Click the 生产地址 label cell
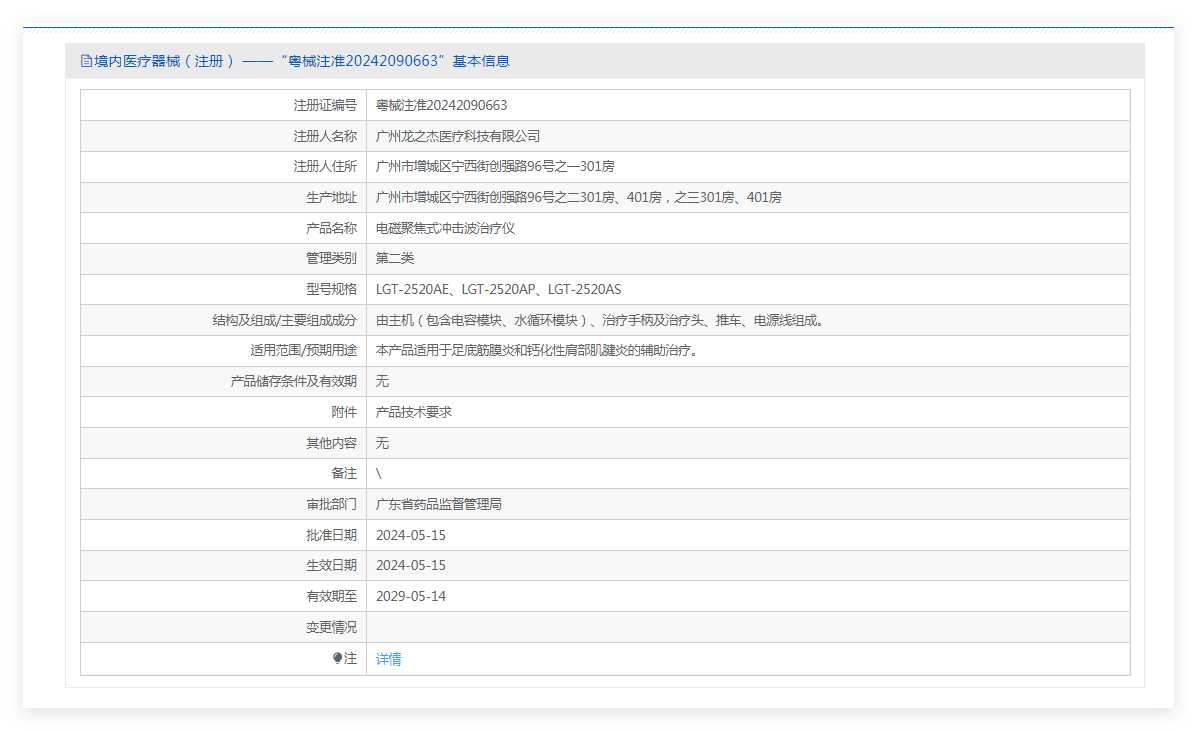 [x=224, y=197]
